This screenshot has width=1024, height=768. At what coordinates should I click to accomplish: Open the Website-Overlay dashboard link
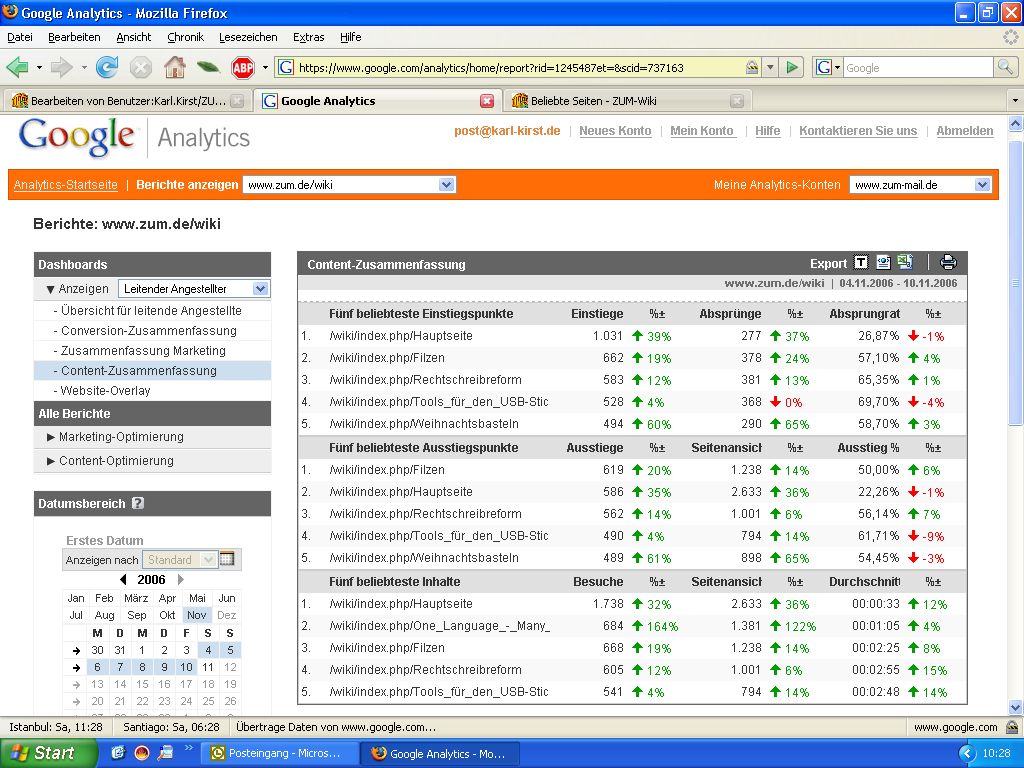coord(105,391)
